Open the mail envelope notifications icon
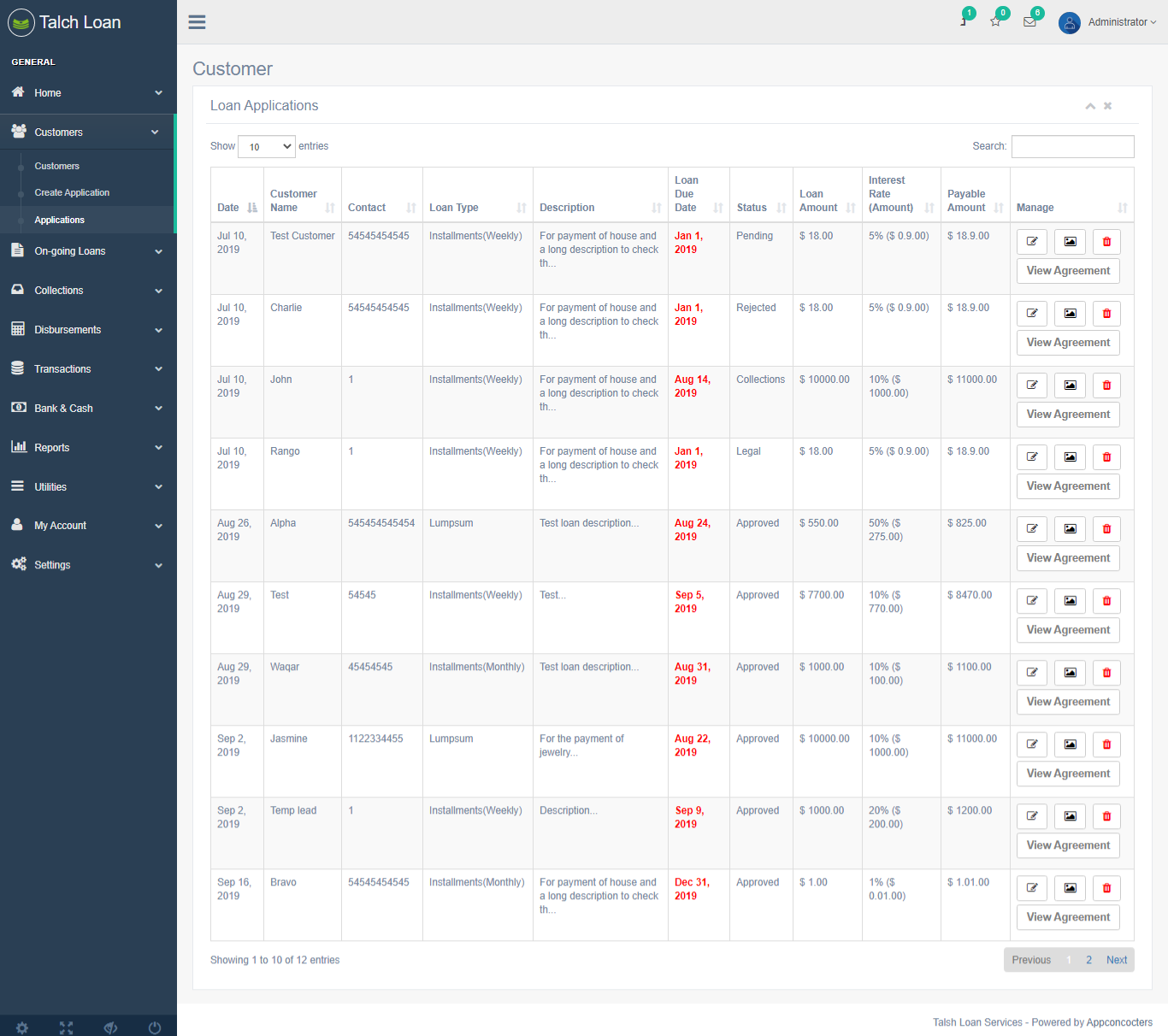The height and width of the screenshot is (1036, 1168). coord(1029,22)
